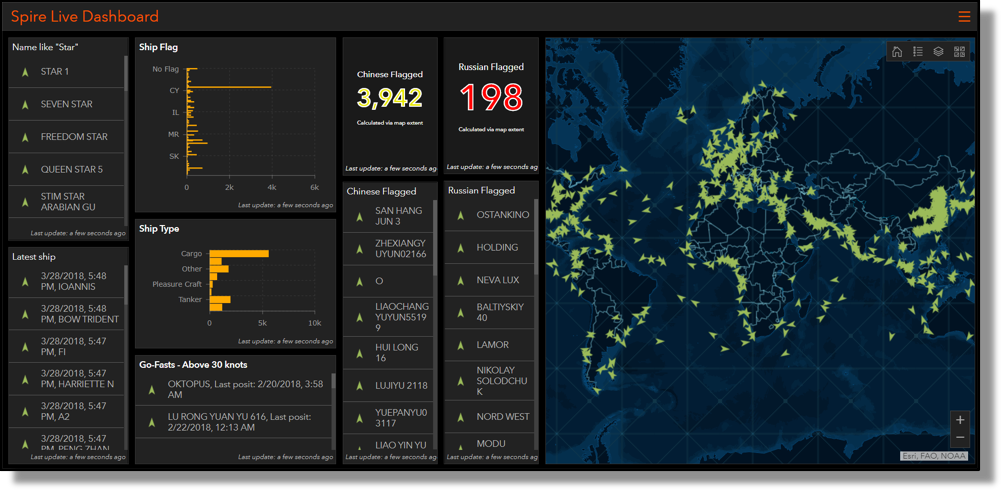
Task: Select the 5:47 PM A2 entry
Action: tap(66, 412)
